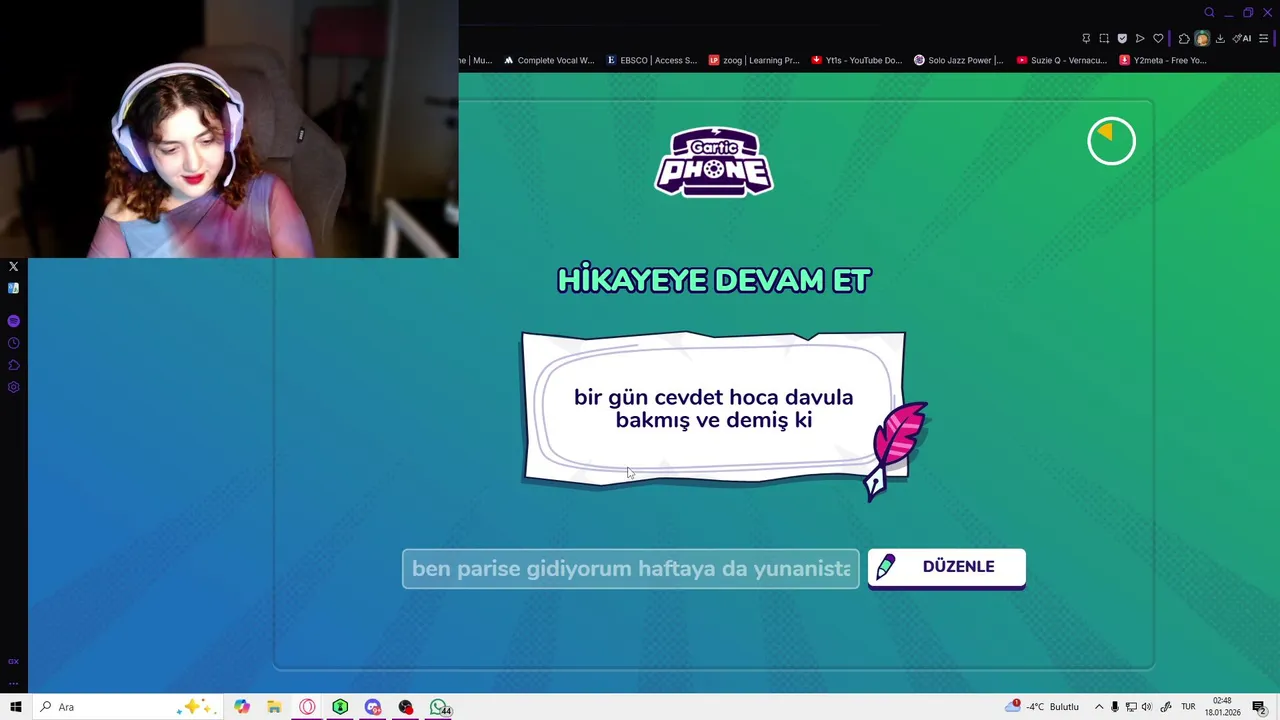Click the network icon in the system tray
This screenshot has height=720, width=1280.
pos(1131,707)
